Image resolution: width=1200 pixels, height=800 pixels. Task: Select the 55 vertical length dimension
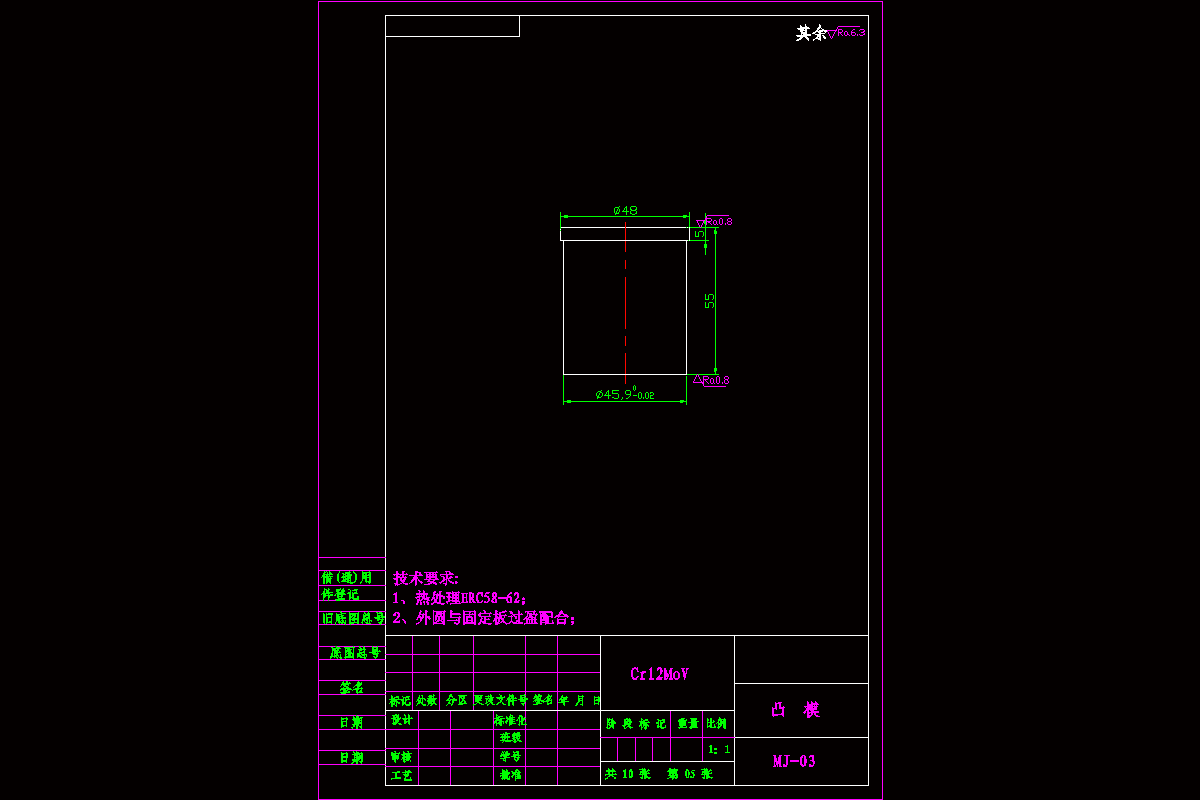pyautogui.click(x=710, y=300)
